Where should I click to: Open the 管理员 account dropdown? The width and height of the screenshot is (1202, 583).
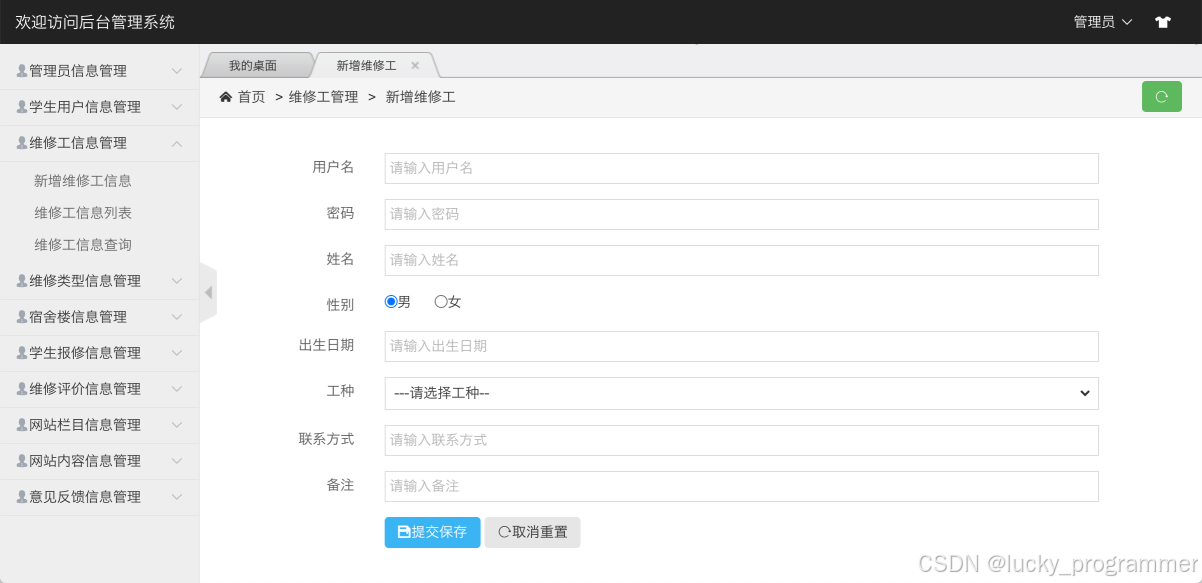[x=1102, y=22]
